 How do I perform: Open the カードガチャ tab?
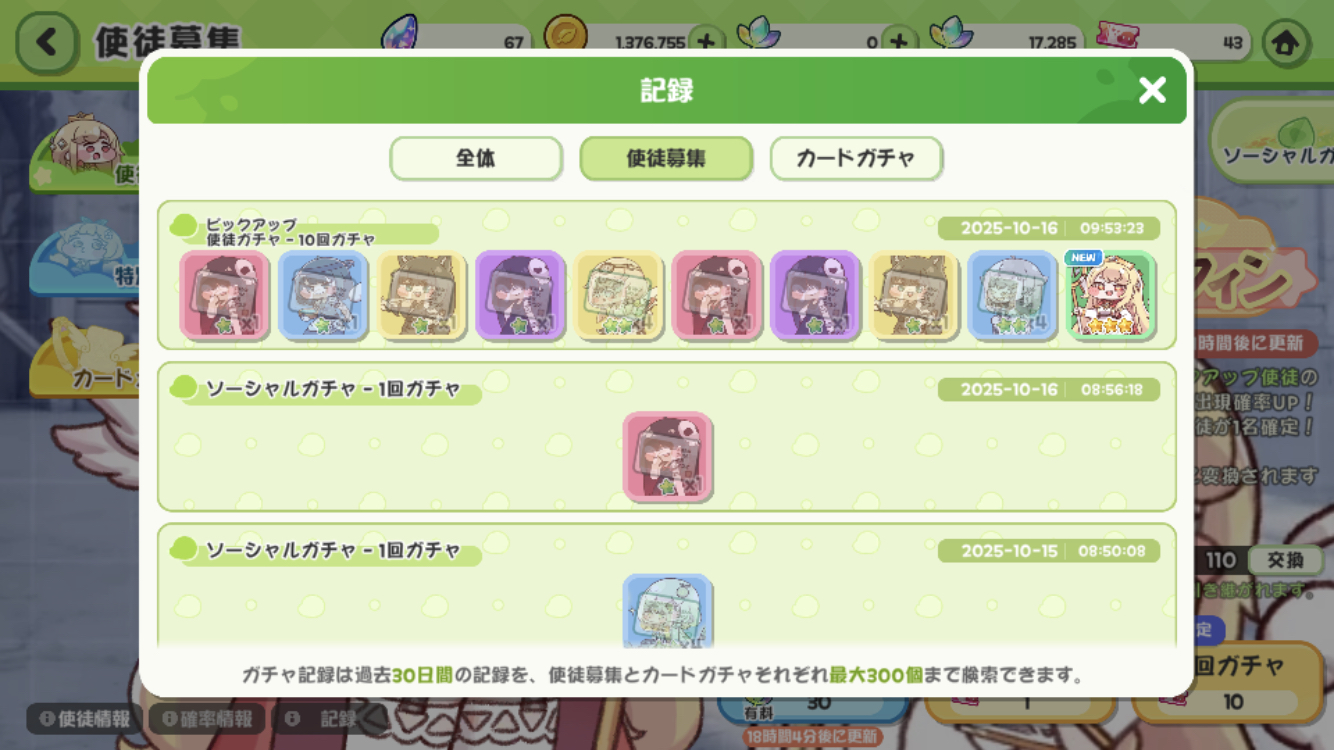pyautogui.click(x=856, y=158)
